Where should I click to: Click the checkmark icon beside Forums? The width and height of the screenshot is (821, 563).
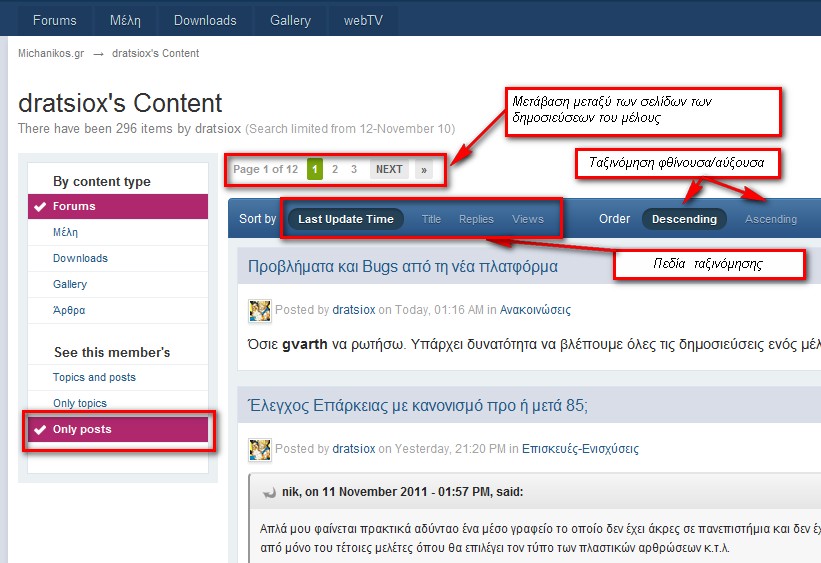click(40, 206)
